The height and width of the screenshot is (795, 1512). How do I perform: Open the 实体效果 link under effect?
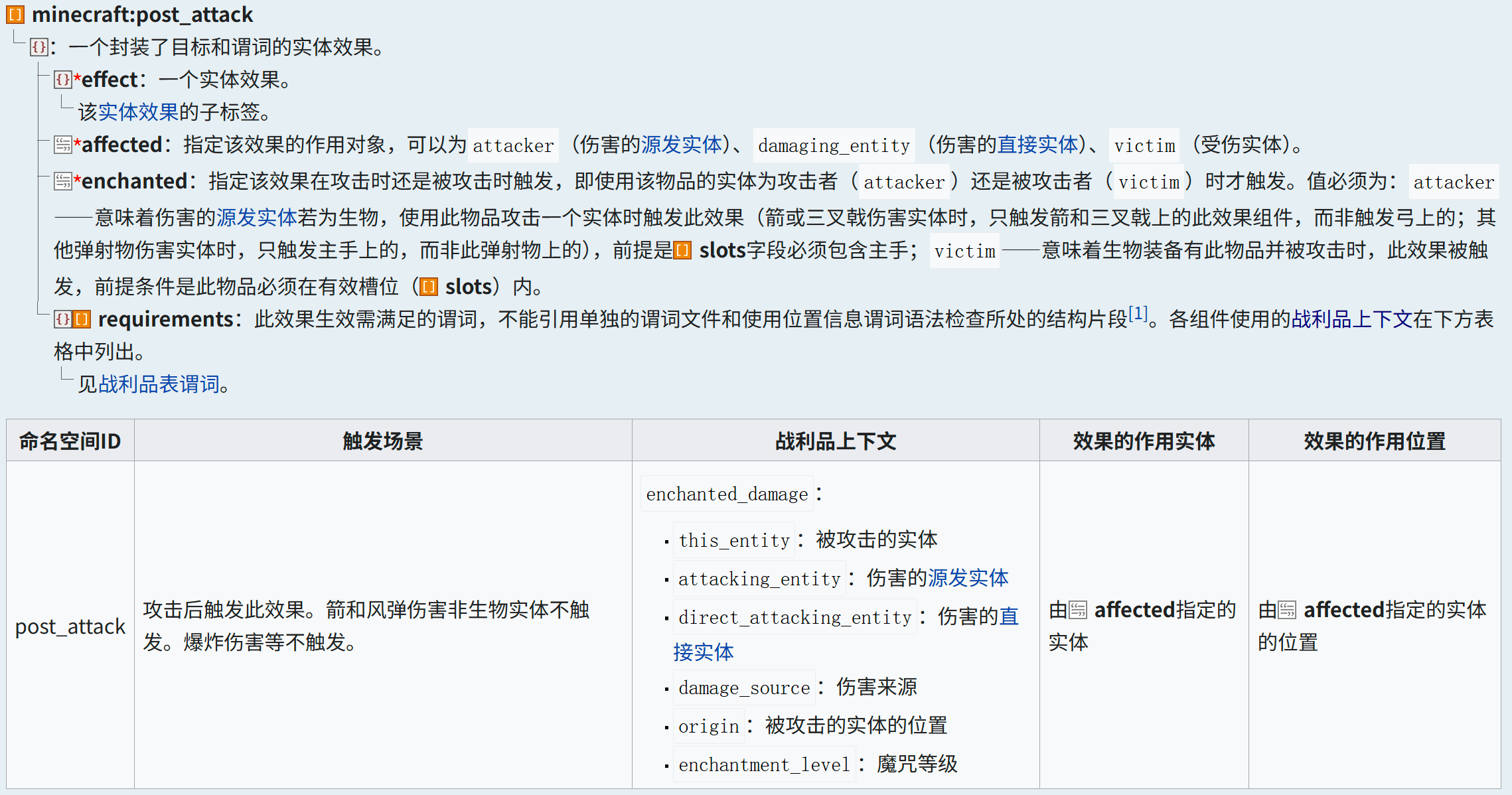click(138, 111)
